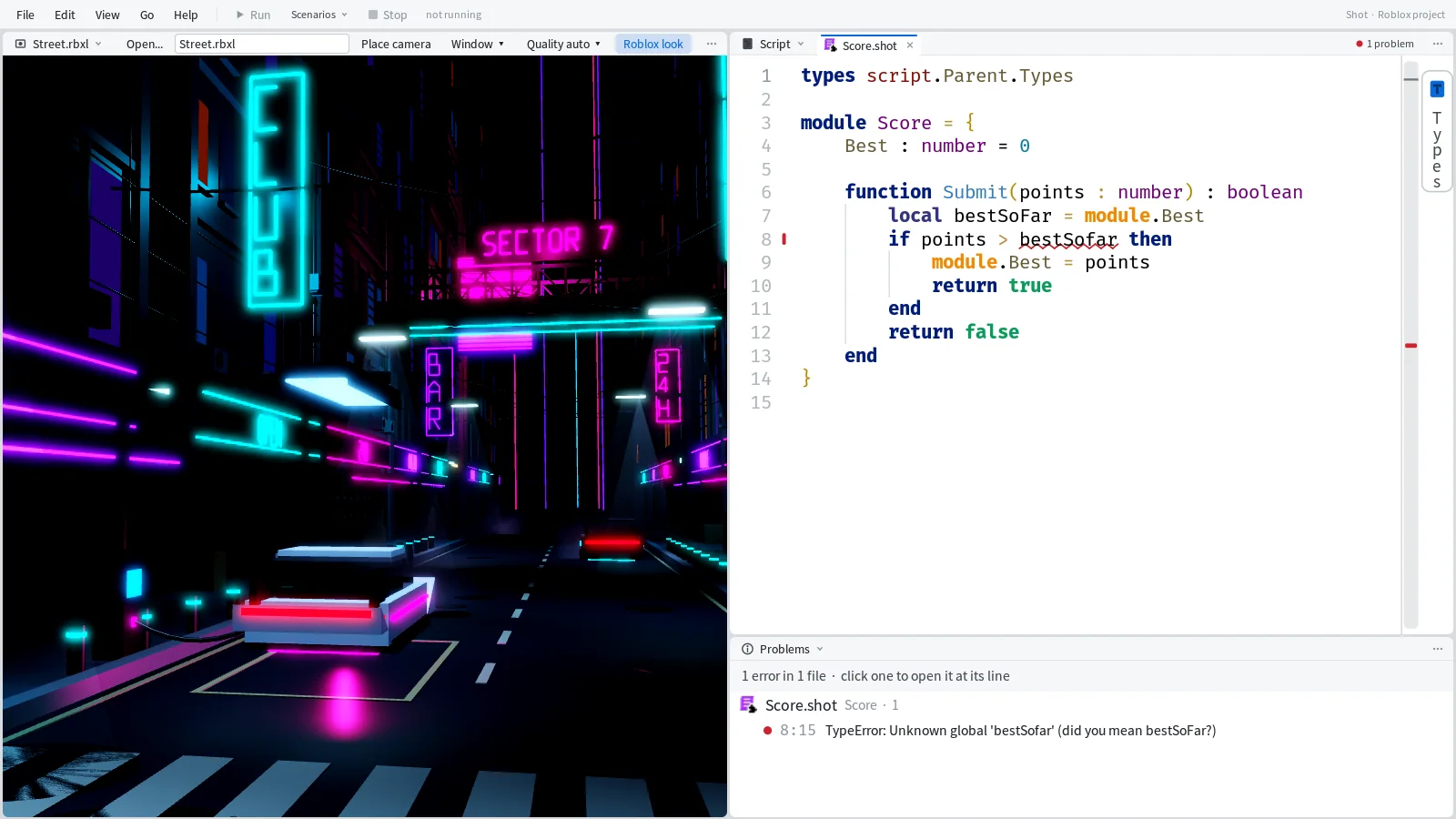
Task: Click the Place camera button
Action: pos(396,44)
